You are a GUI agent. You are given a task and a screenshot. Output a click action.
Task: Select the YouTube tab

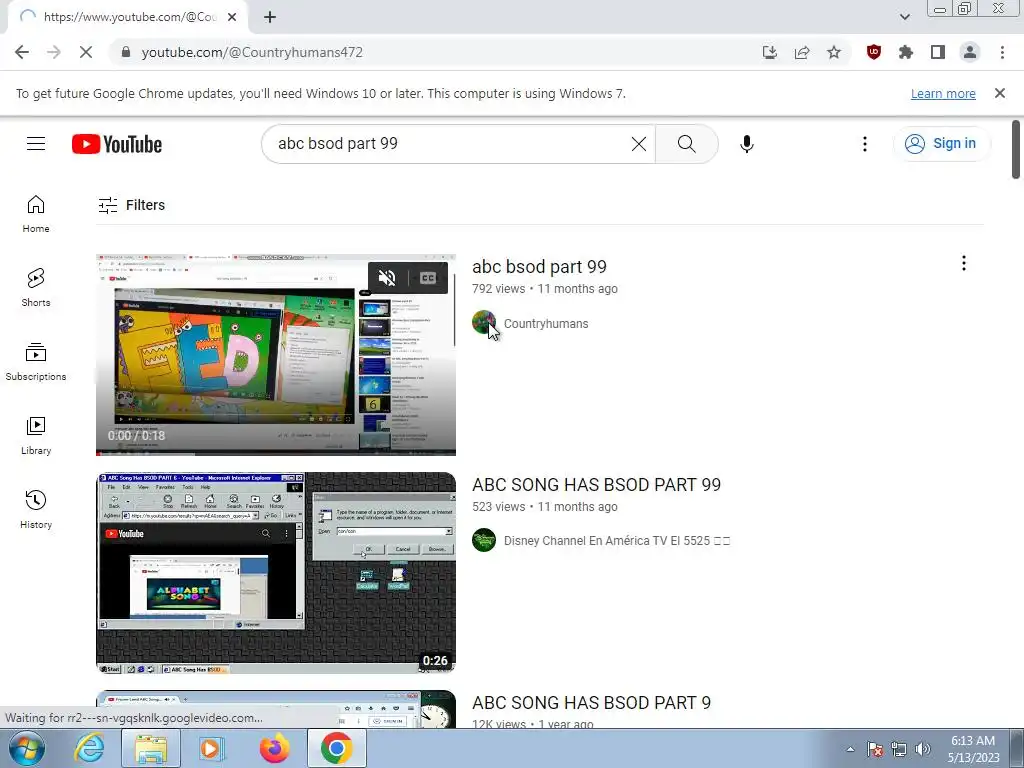click(129, 17)
